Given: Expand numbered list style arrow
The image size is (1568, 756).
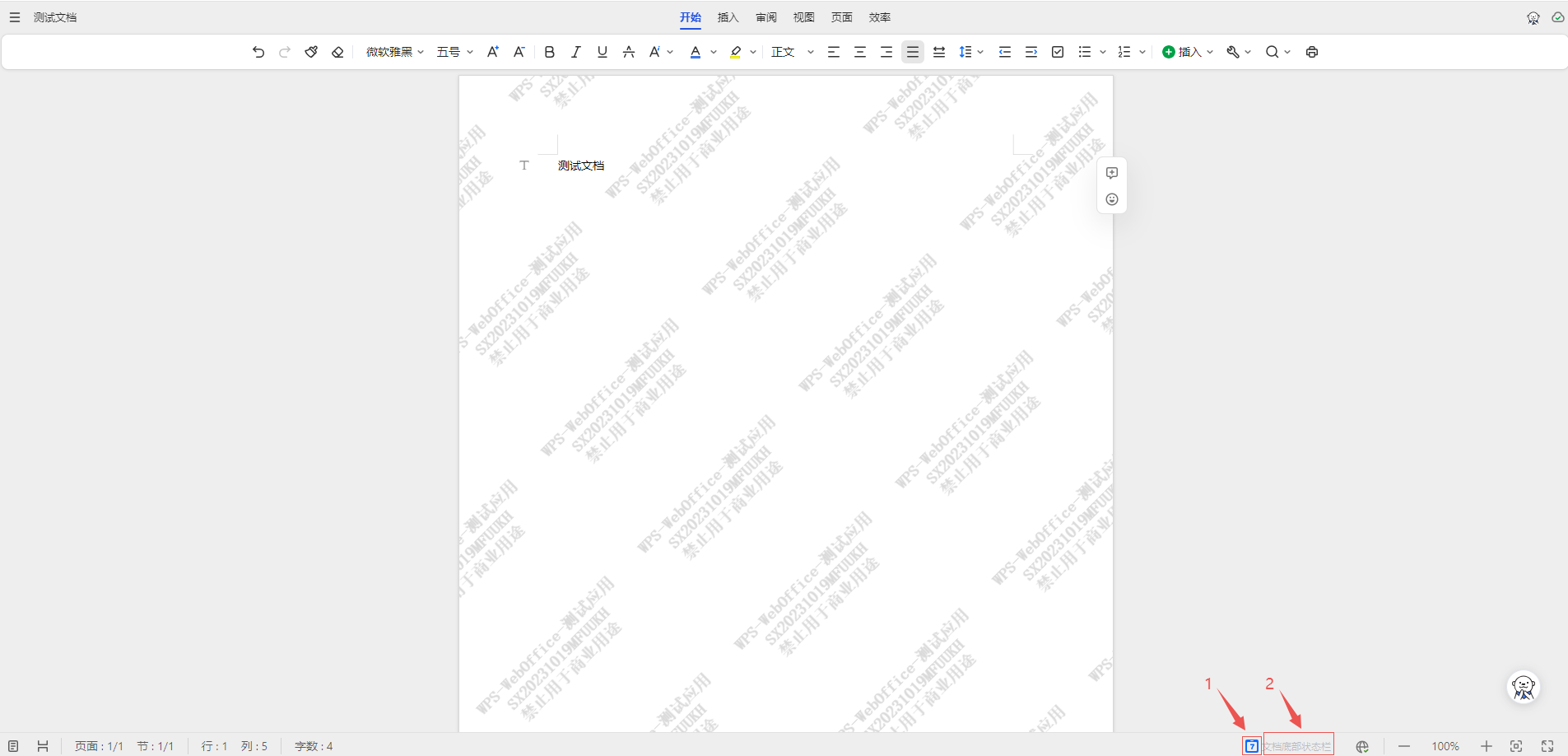Looking at the screenshot, I should tap(1142, 52).
